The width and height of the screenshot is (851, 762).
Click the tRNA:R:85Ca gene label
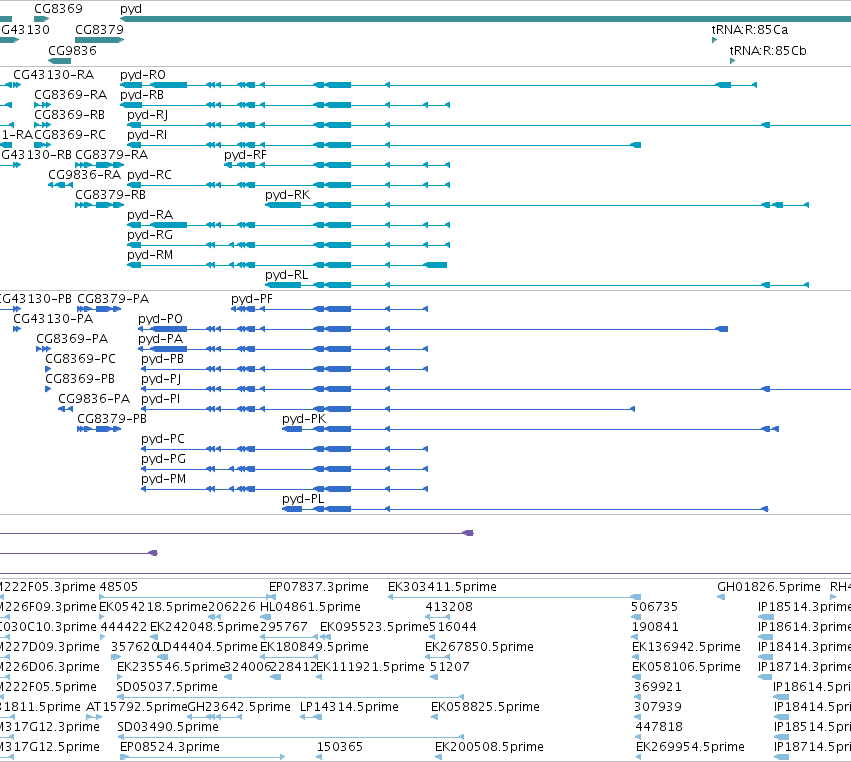coord(750,30)
